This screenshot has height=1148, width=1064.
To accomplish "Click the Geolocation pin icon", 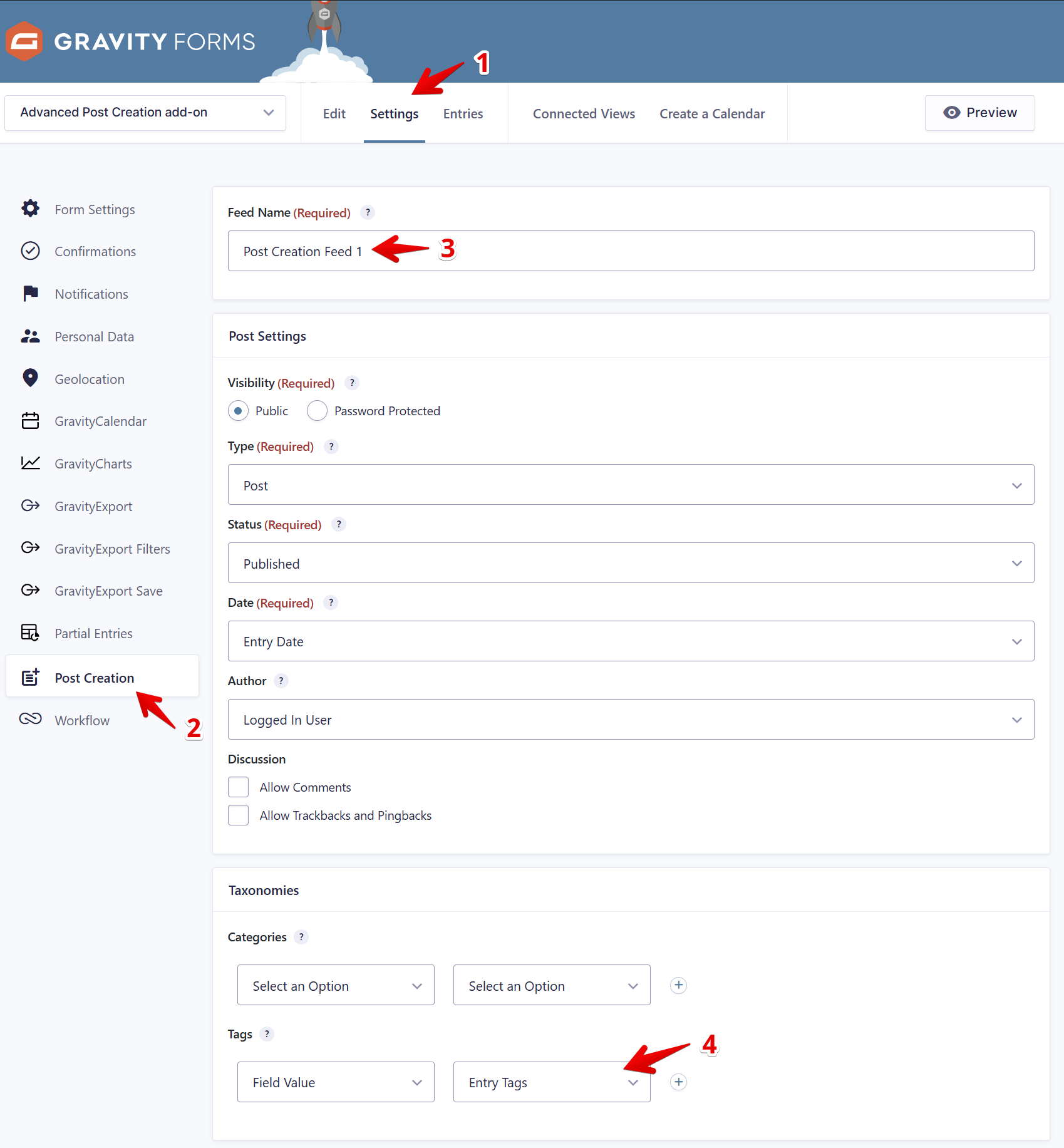I will point(30,378).
